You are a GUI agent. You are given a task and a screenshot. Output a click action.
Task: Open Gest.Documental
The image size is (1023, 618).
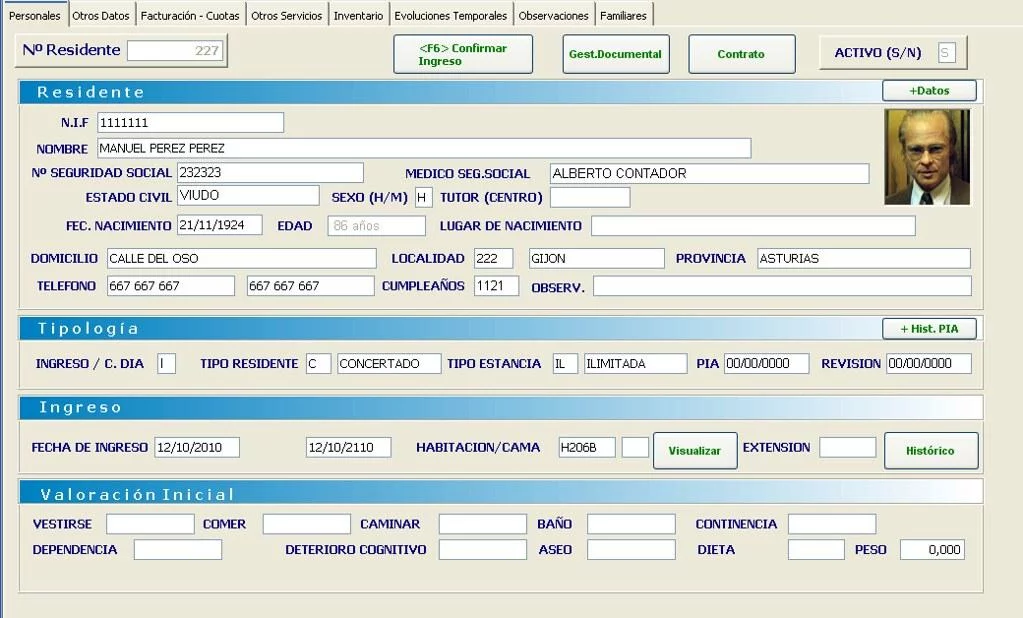(615, 54)
